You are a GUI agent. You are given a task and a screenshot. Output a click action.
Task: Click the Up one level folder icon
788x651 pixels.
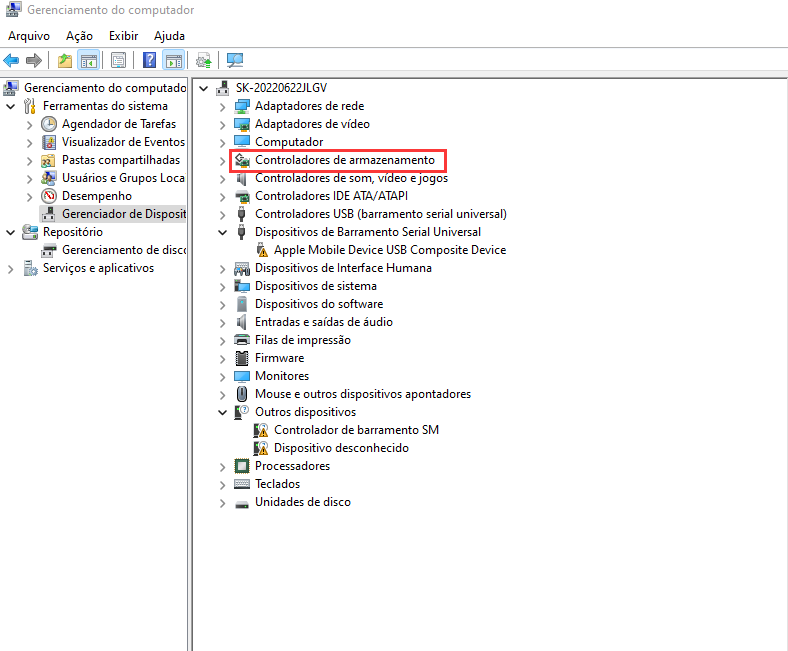point(64,61)
